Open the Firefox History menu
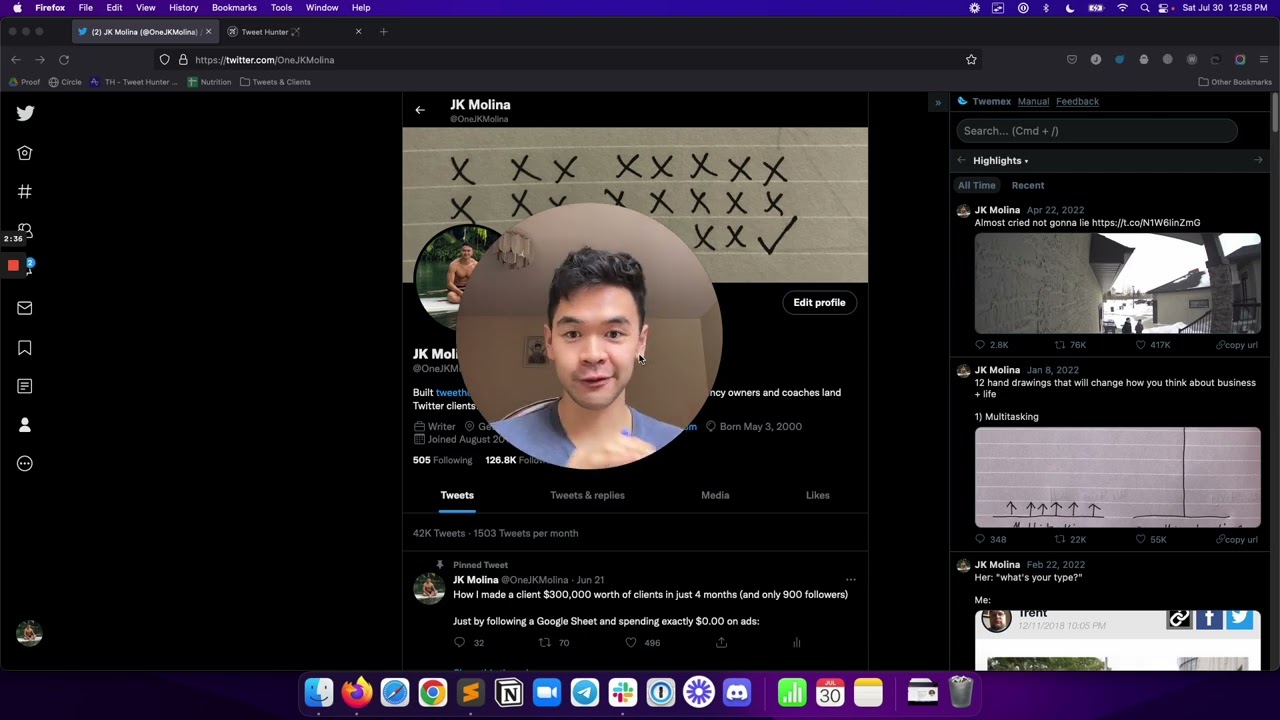The image size is (1280, 720). [183, 8]
